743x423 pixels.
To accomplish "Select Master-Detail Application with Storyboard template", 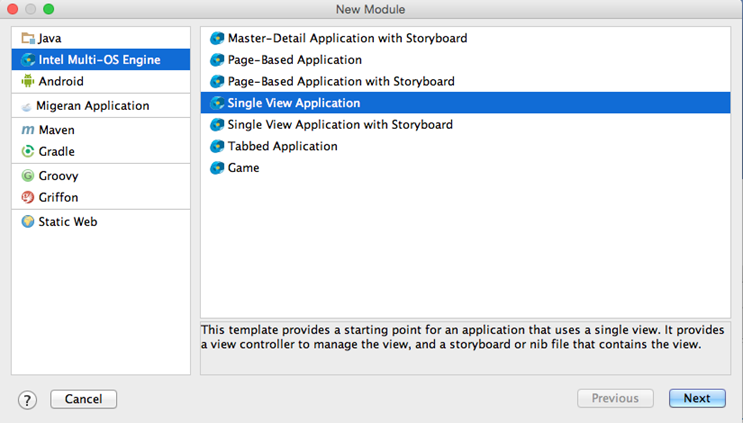I will point(465,38).
